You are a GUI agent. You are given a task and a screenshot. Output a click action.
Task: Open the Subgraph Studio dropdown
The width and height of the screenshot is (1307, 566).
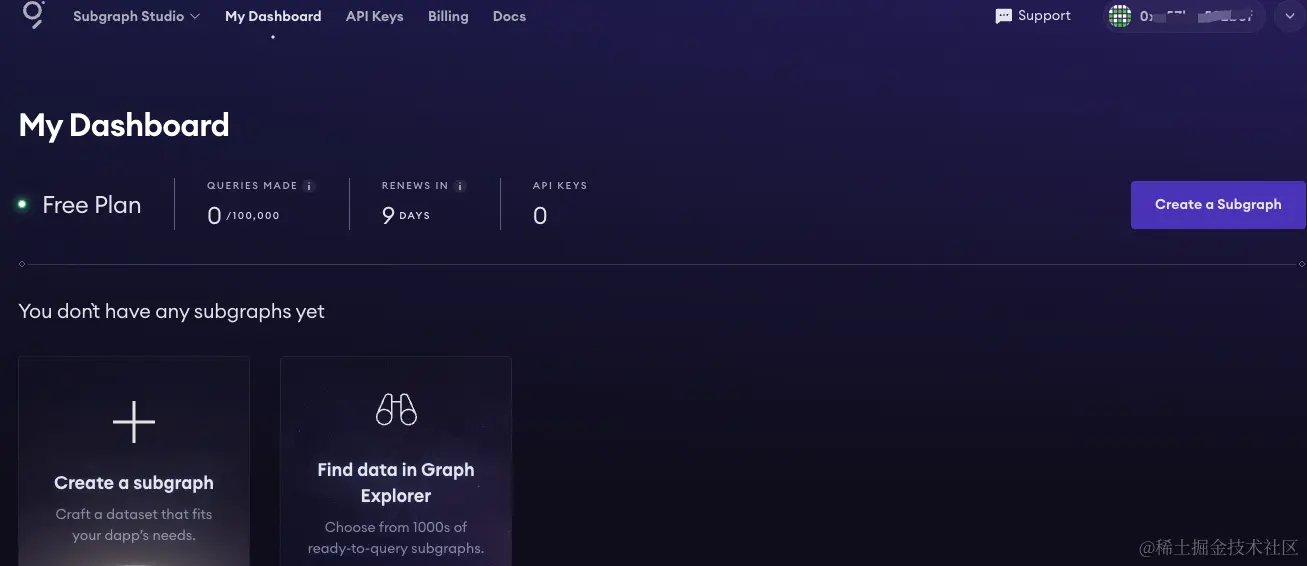click(137, 16)
